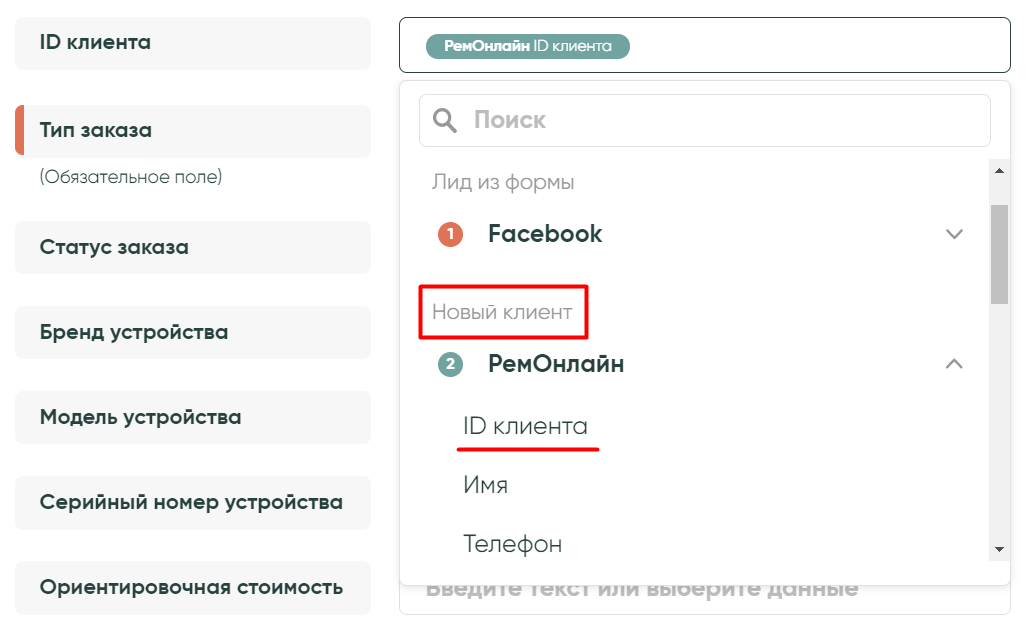Select the Бренд устройства field

pyautogui.click(x=193, y=332)
